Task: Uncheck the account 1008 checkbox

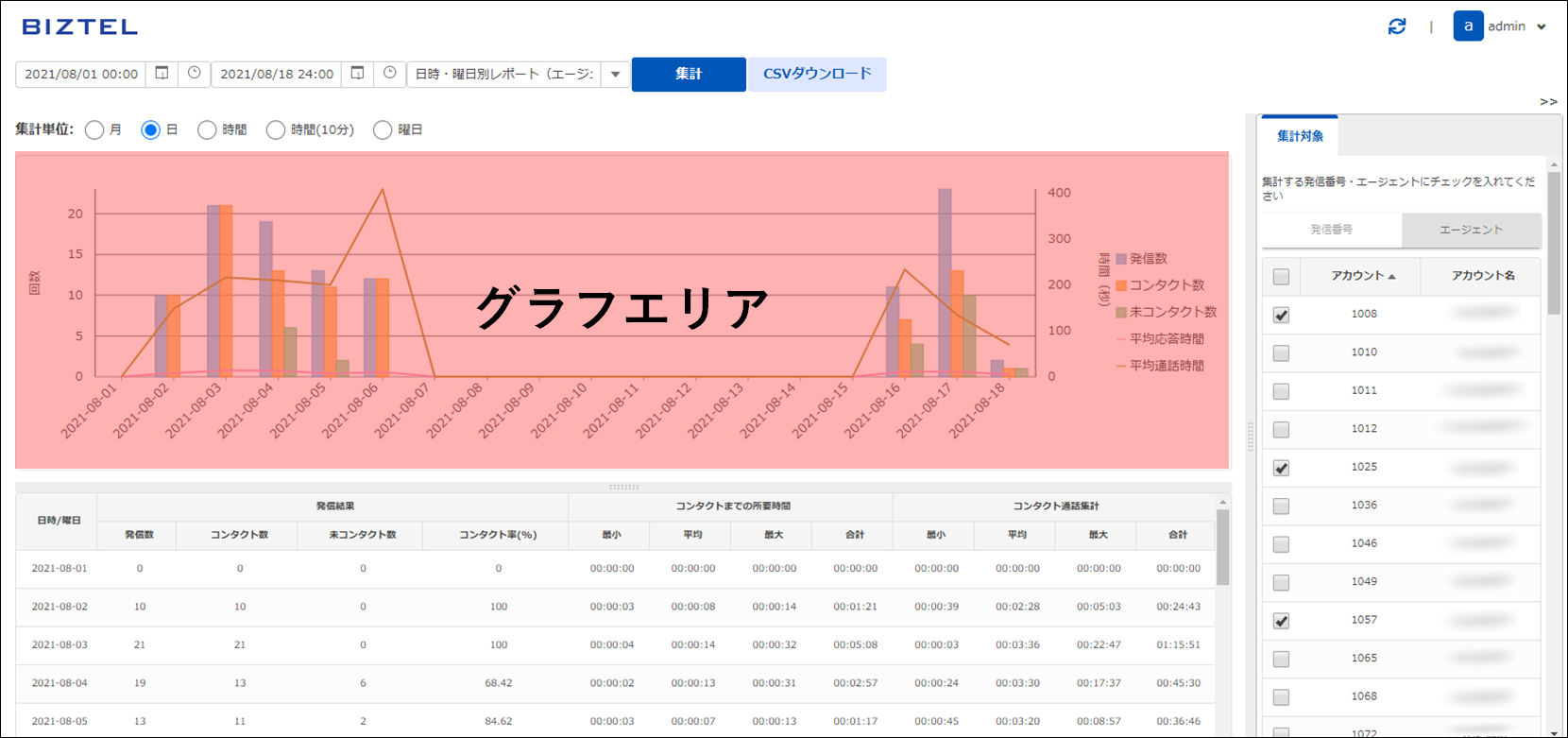Action: click(x=1281, y=315)
